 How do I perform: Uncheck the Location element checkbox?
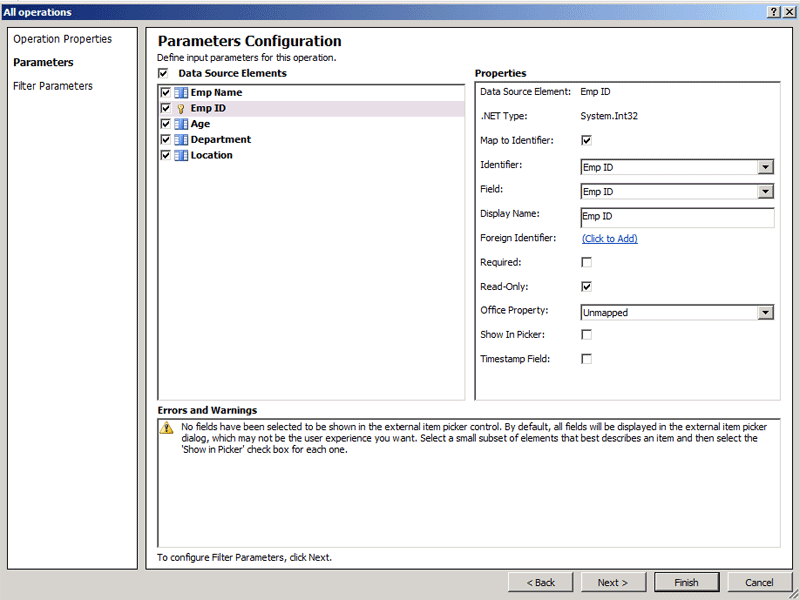165,156
